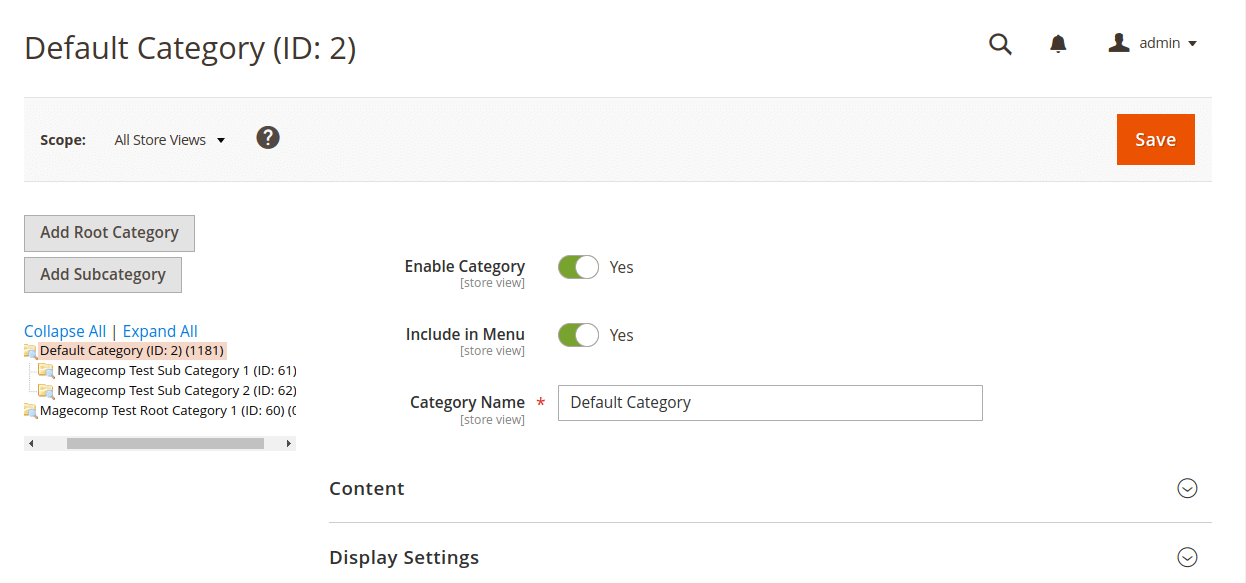The height and width of the screenshot is (583, 1246).
Task: Open the All Store Views scope dropdown
Action: click(169, 140)
